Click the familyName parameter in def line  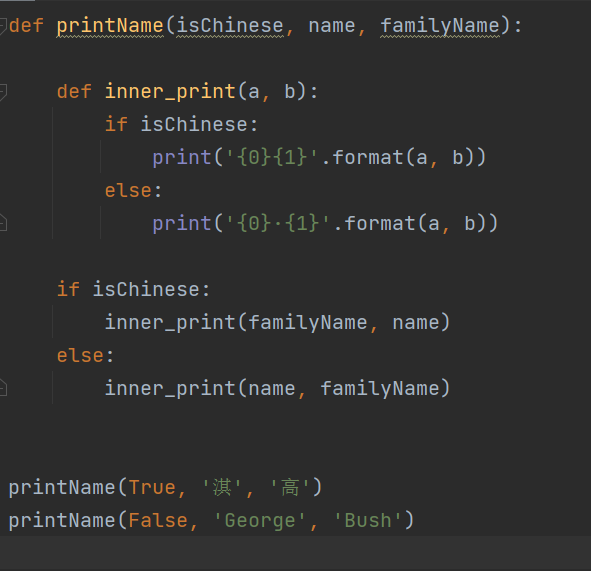pyautogui.click(x=440, y=26)
